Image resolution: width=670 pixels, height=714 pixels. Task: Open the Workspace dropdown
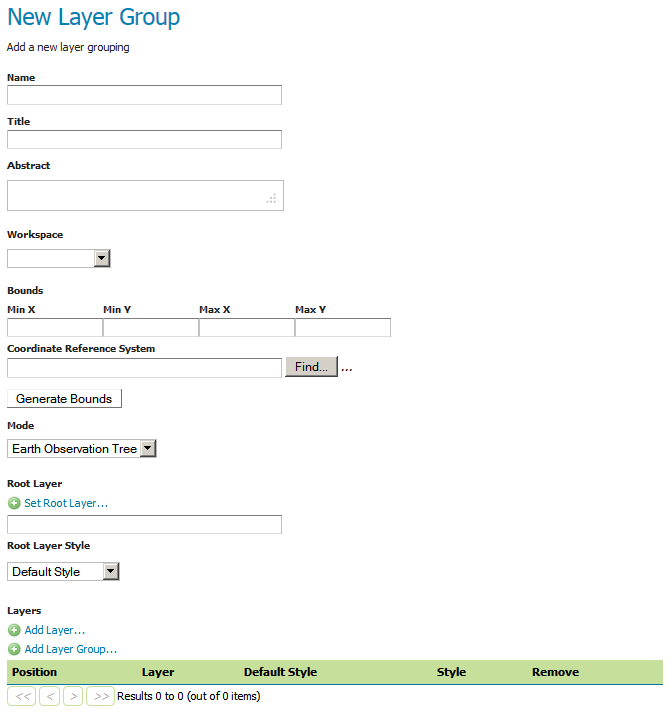[x=58, y=259]
